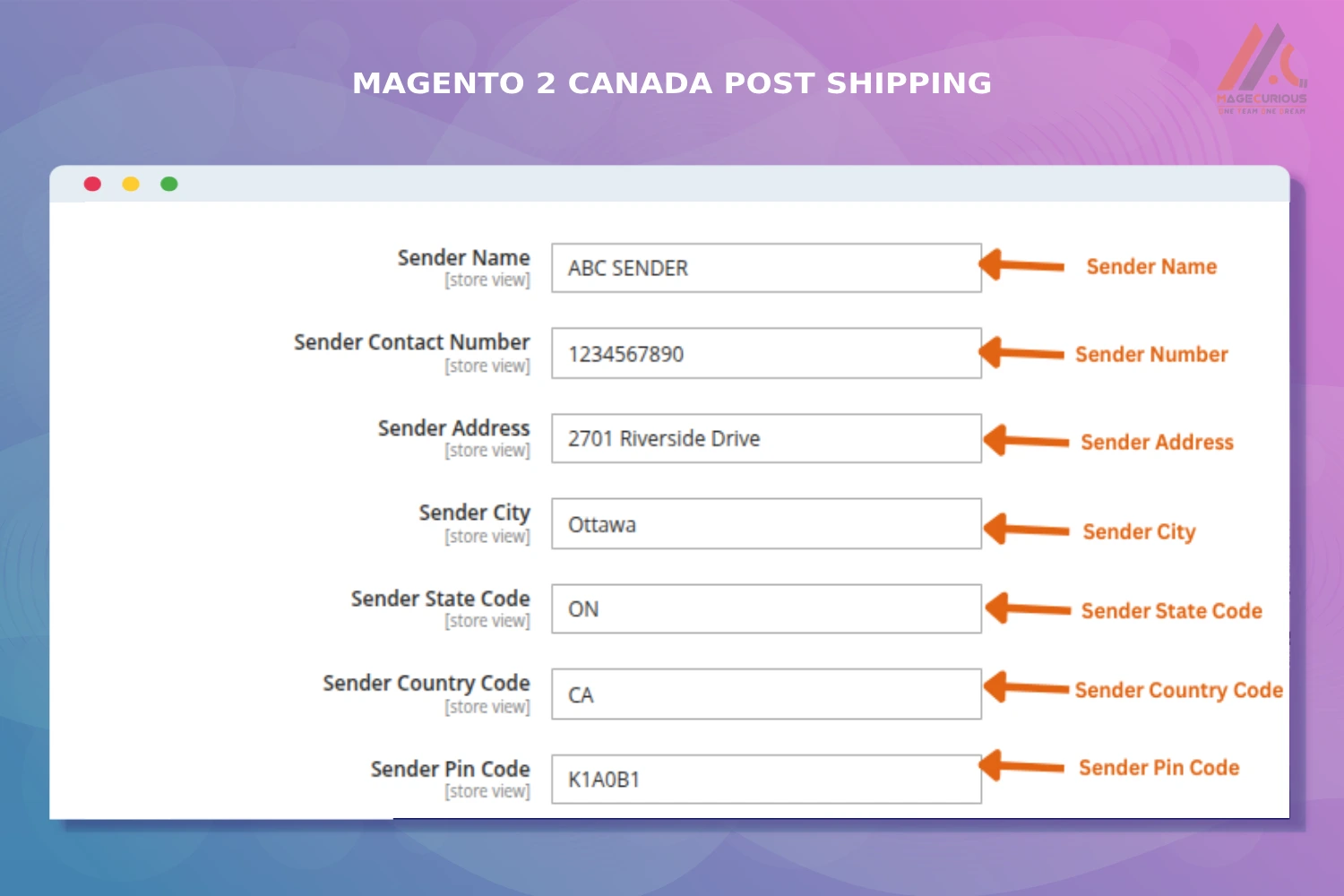
Task: Click the arrow pointing at Sender State Code
Action: click(1028, 608)
